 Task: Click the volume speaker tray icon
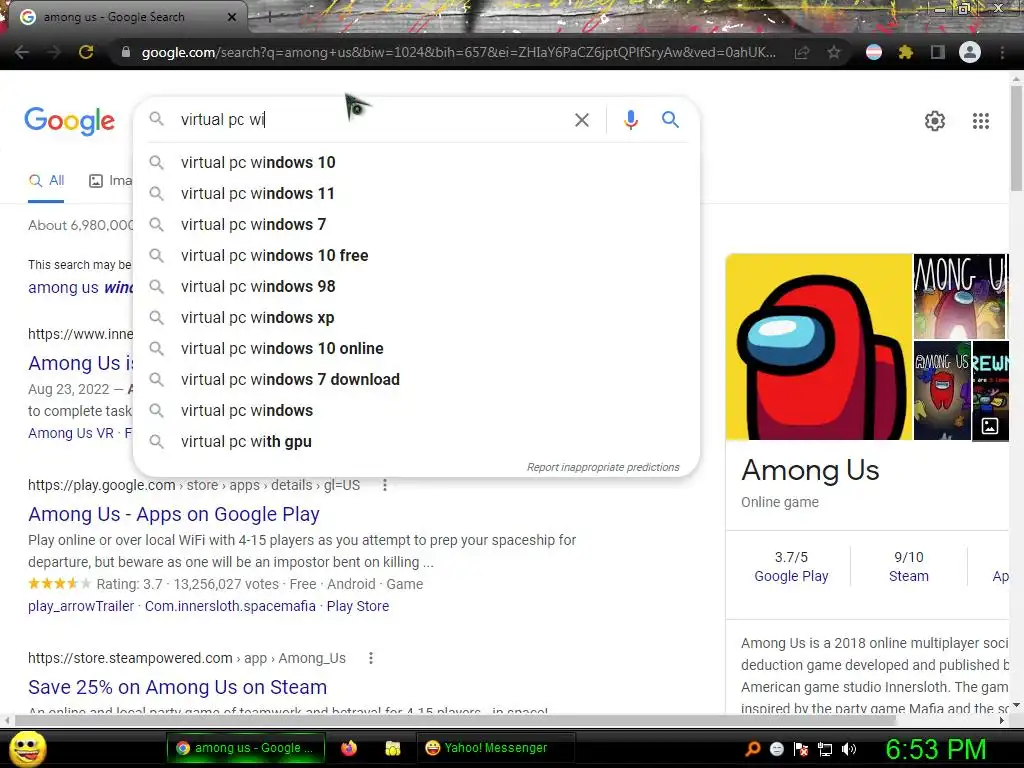[x=848, y=749]
